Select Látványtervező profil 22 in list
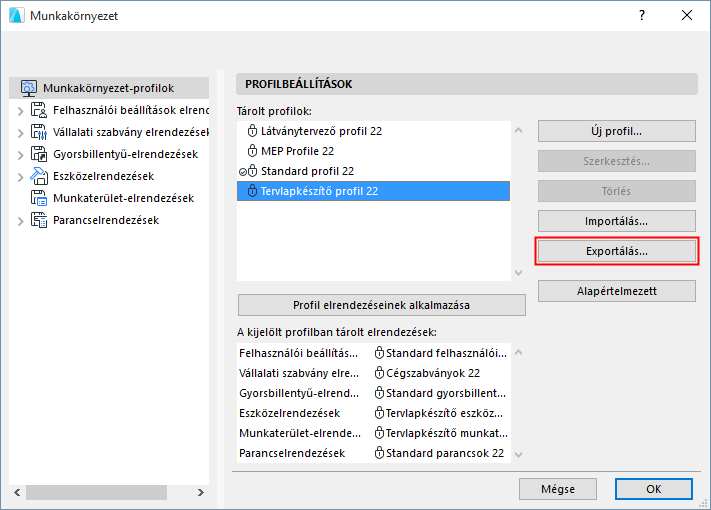The width and height of the screenshot is (711, 510). point(373,131)
